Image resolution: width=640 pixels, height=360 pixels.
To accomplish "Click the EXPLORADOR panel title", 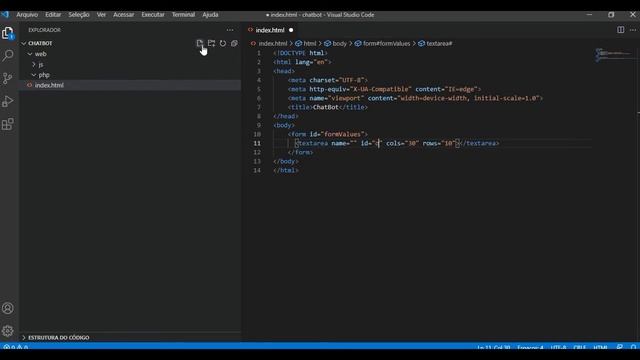I will (x=44, y=30).
